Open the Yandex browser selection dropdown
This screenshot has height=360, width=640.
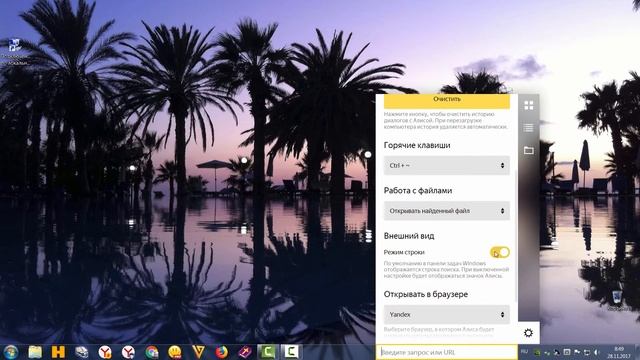pyautogui.click(x=447, y=314)
